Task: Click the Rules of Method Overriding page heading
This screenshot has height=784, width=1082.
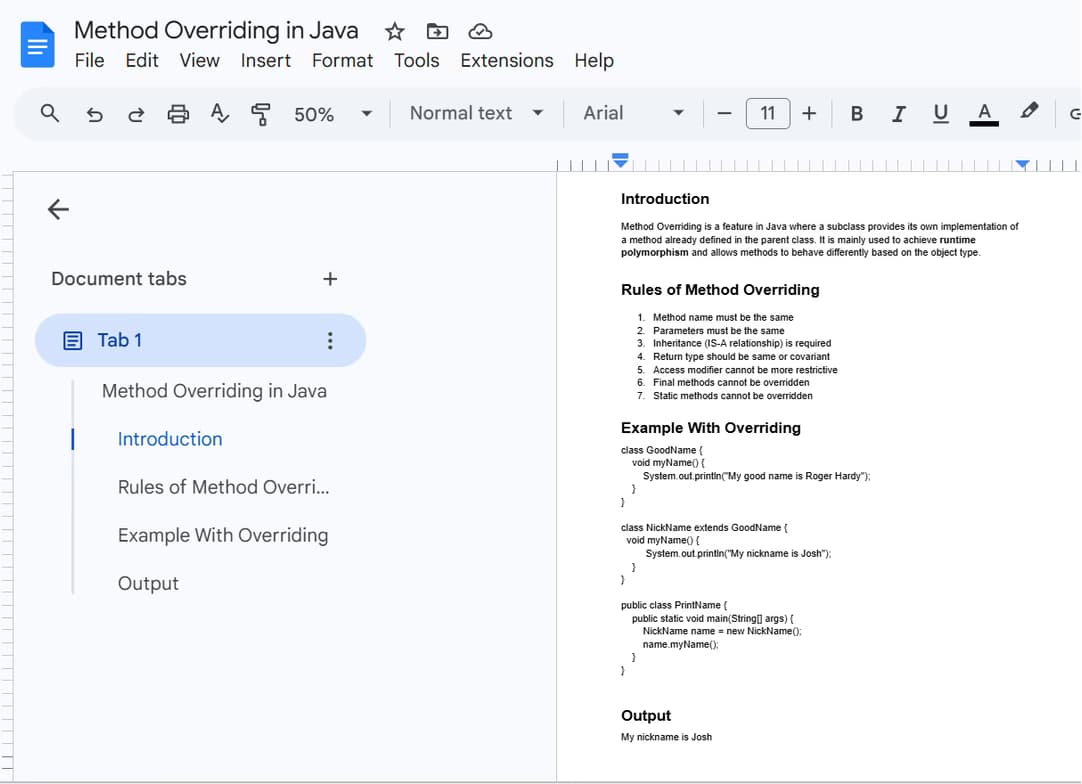Action: click(720, 290)
